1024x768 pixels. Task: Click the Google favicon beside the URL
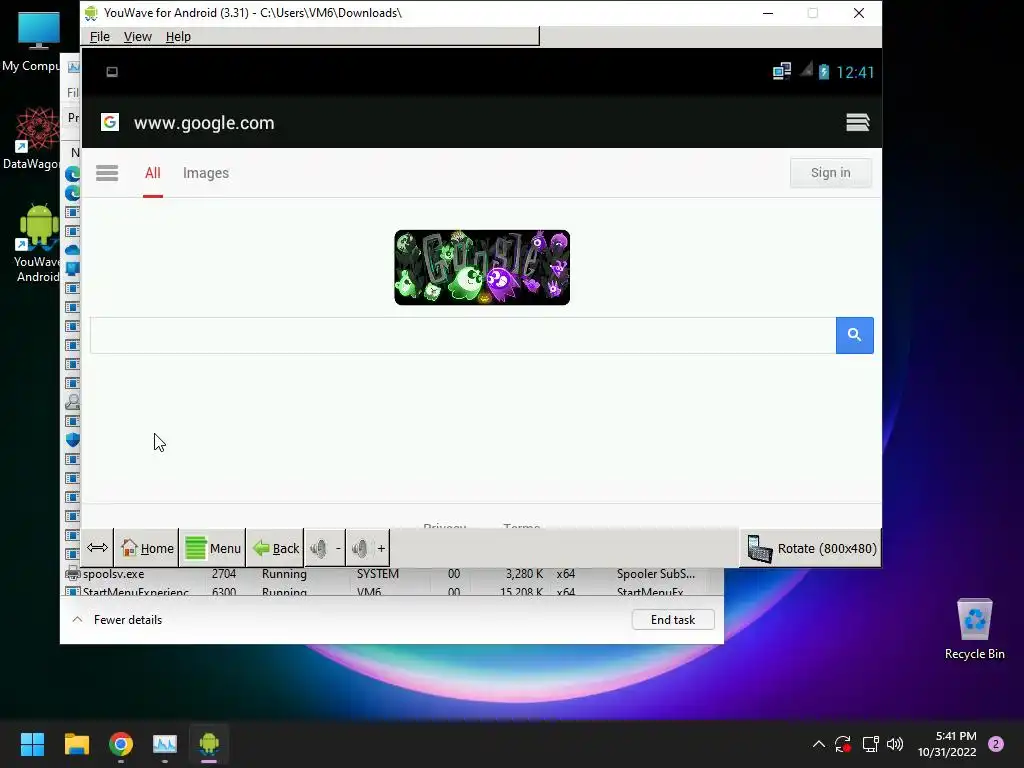click(110, 122)
